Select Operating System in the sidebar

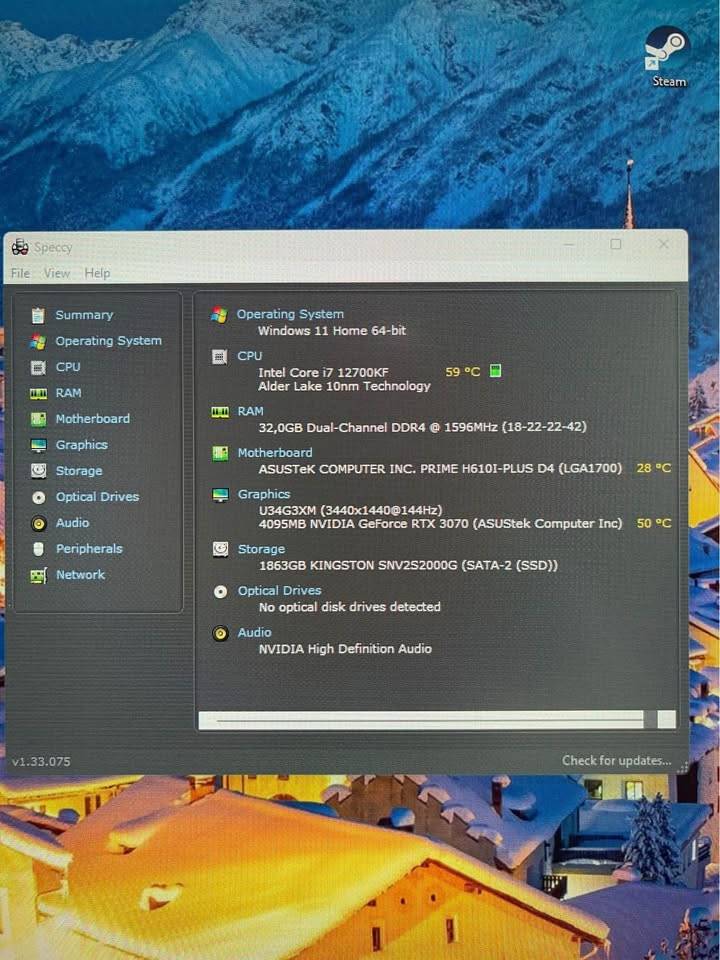(x=108, y=341)
